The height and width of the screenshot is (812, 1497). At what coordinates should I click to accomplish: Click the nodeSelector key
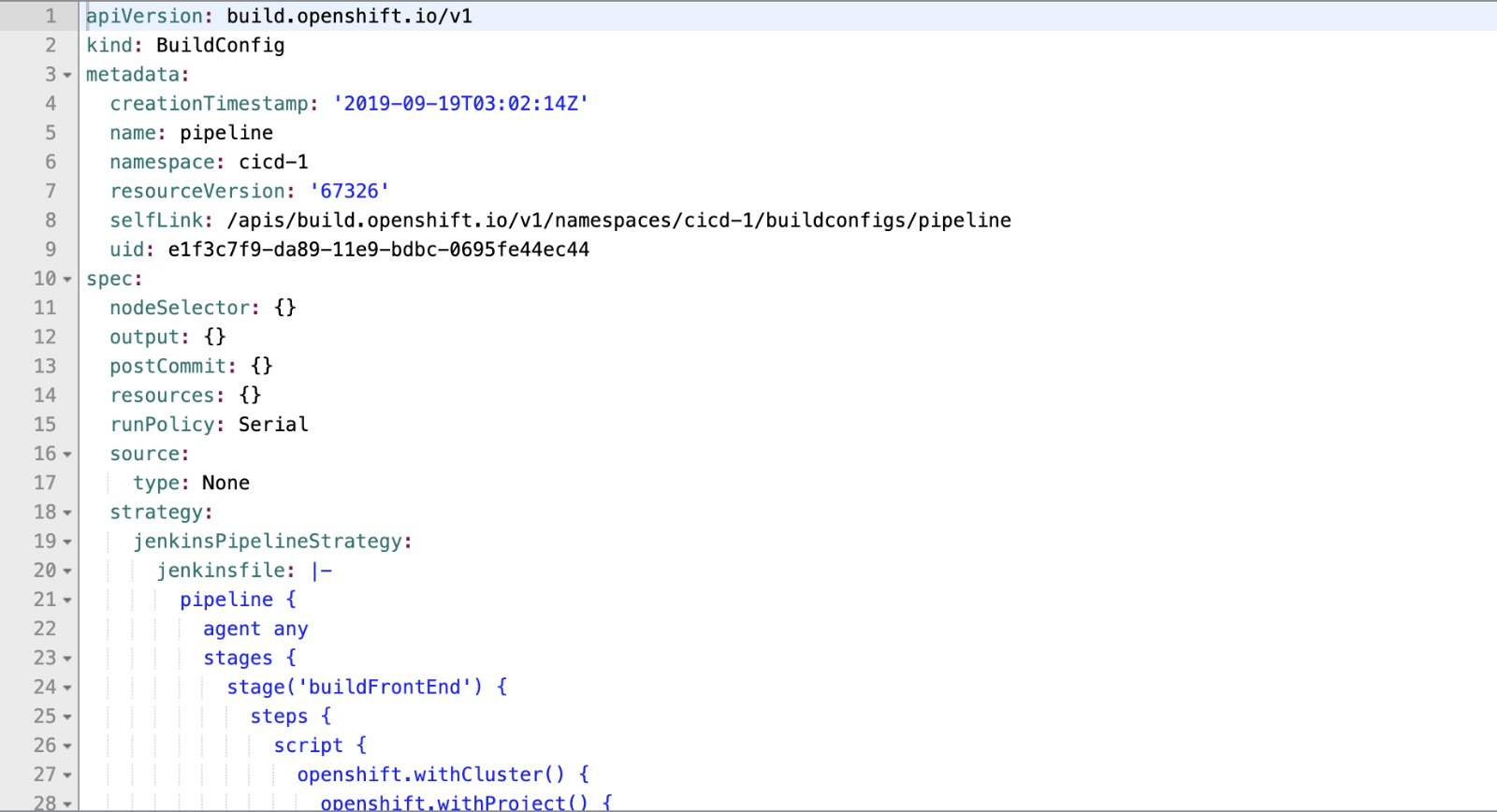180,308
